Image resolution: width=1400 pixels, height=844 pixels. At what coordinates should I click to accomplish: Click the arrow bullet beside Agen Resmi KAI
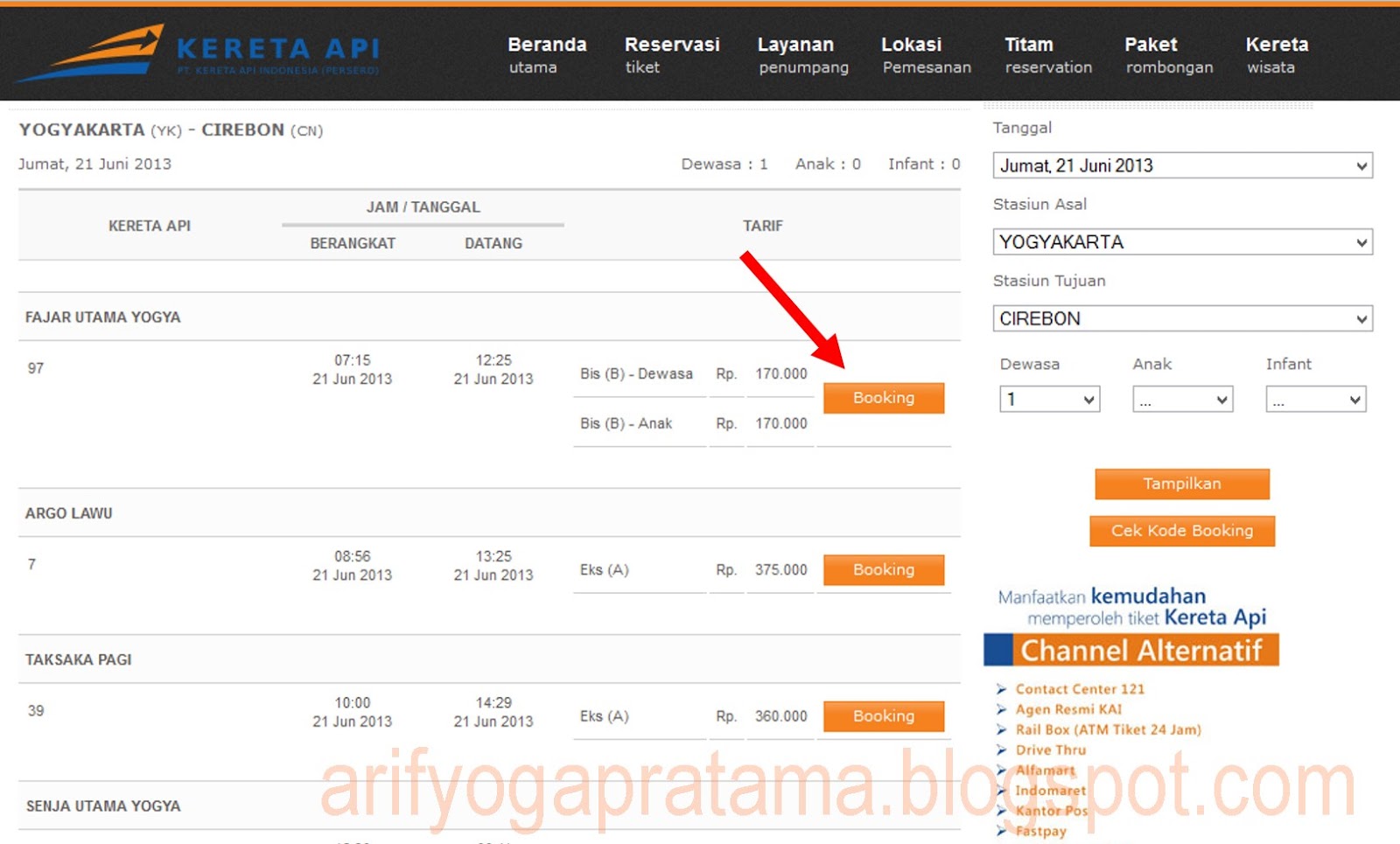pyautogui.click(x=1002, y=709)
